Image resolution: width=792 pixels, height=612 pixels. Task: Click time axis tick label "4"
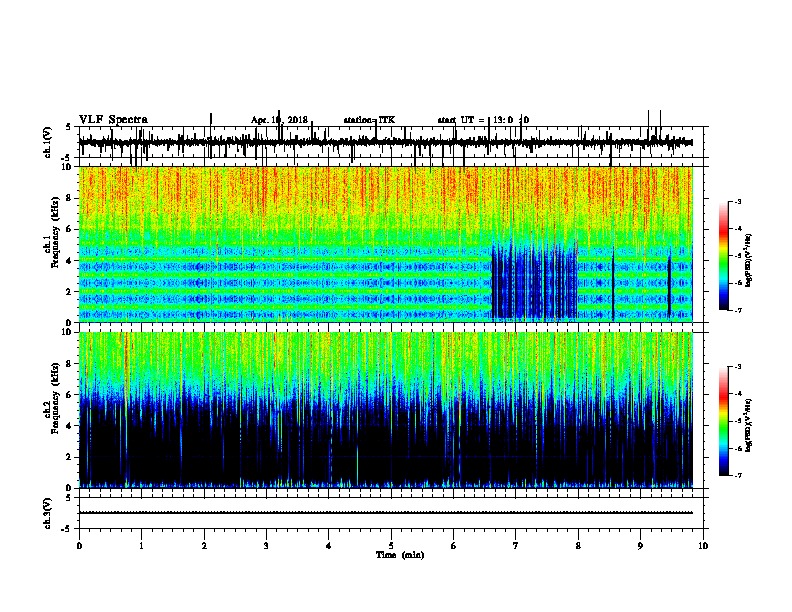329,546
